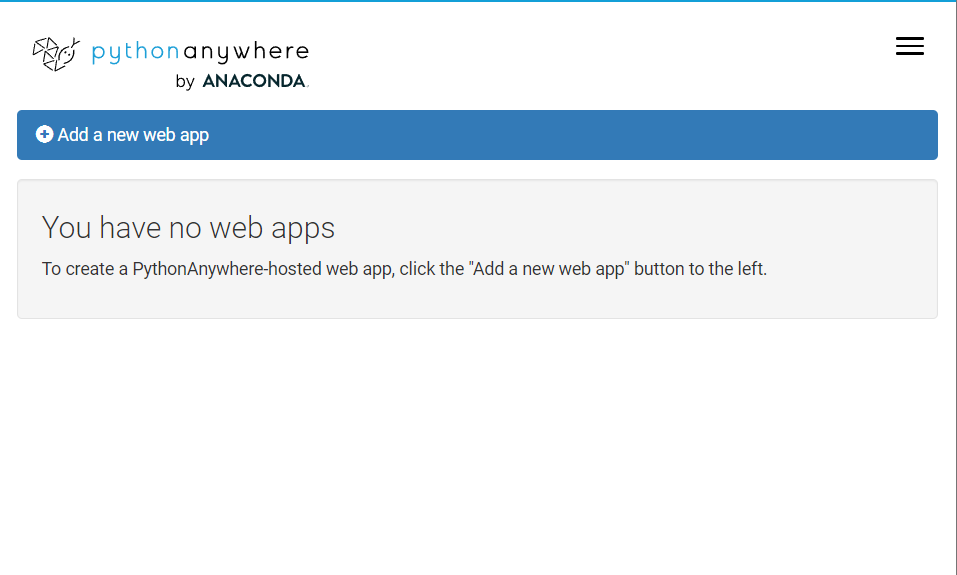The height and width of the screenshot is (575, 957).
Task: Click the plus icon on the Add button
Action: 45,134
